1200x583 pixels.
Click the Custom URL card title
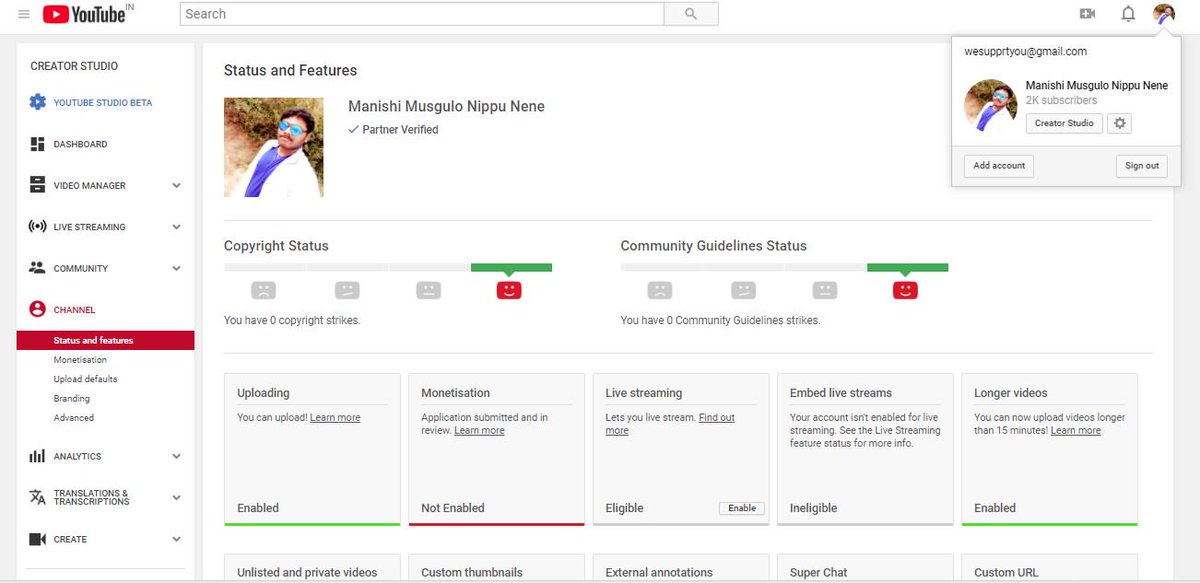click(1008, 572)
